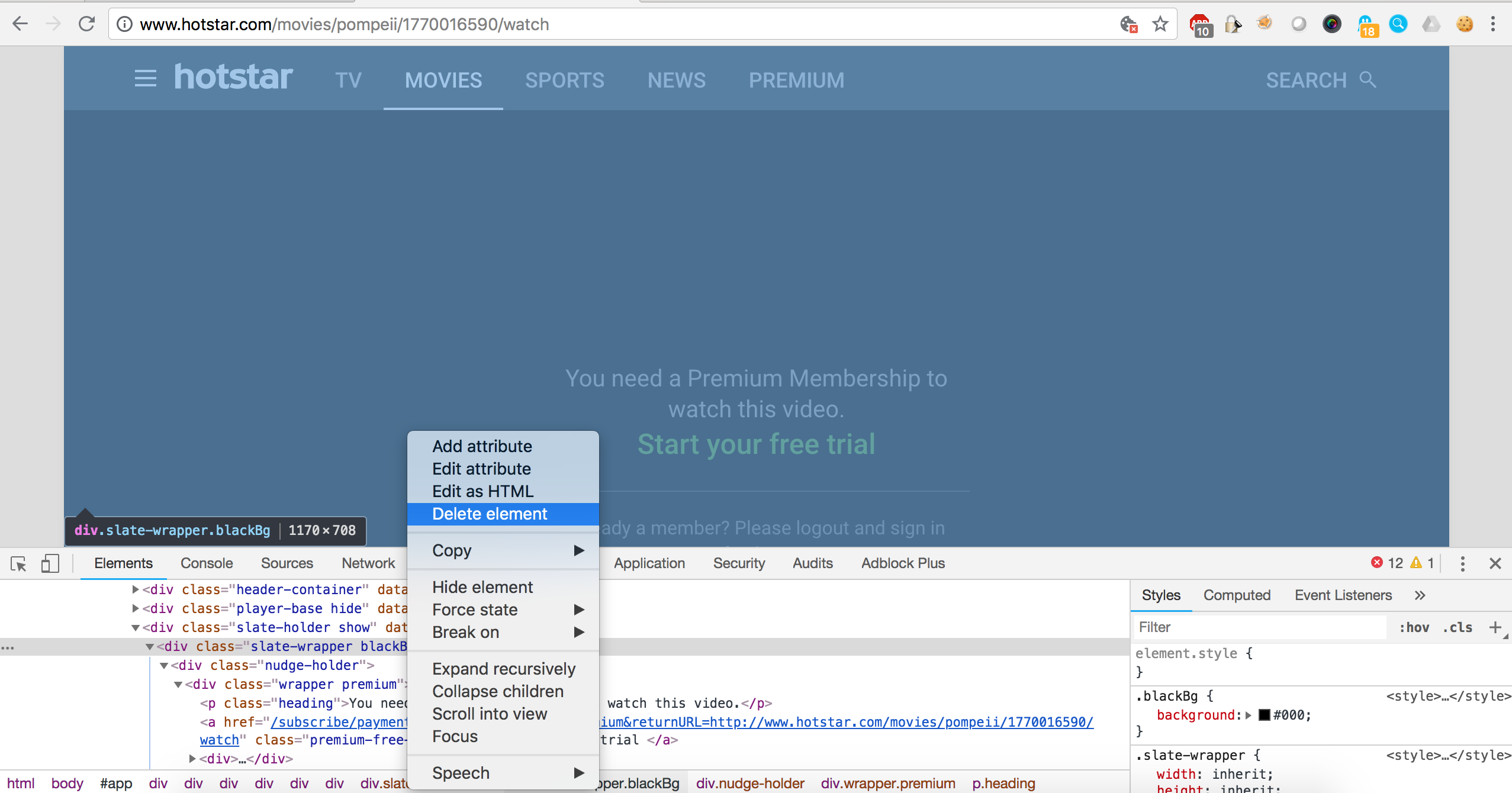Click the browser forward arrow
Image resolution: width=1512 pixels, height=793 pixels.
(x=53, y=24)
